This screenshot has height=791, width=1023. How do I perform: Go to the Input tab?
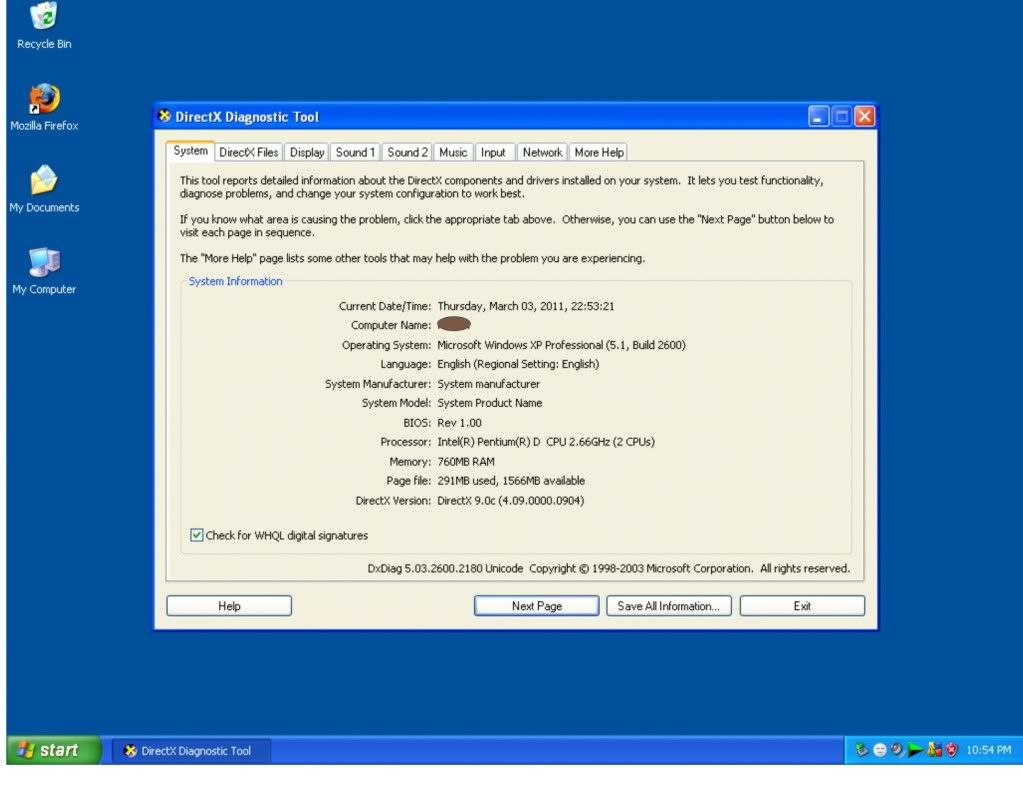click(x=493, y=152)
